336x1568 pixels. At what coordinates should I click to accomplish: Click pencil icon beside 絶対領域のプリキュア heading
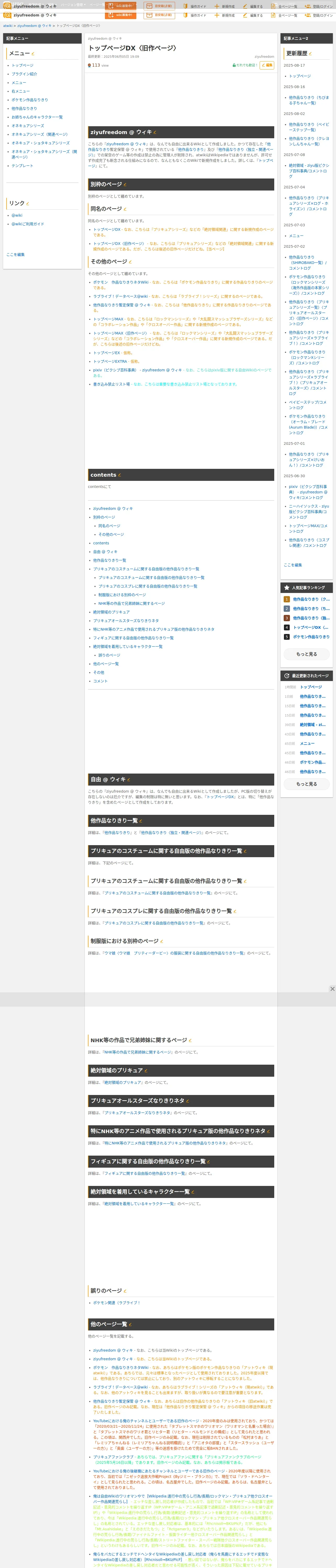click(x=146, y=1071)
